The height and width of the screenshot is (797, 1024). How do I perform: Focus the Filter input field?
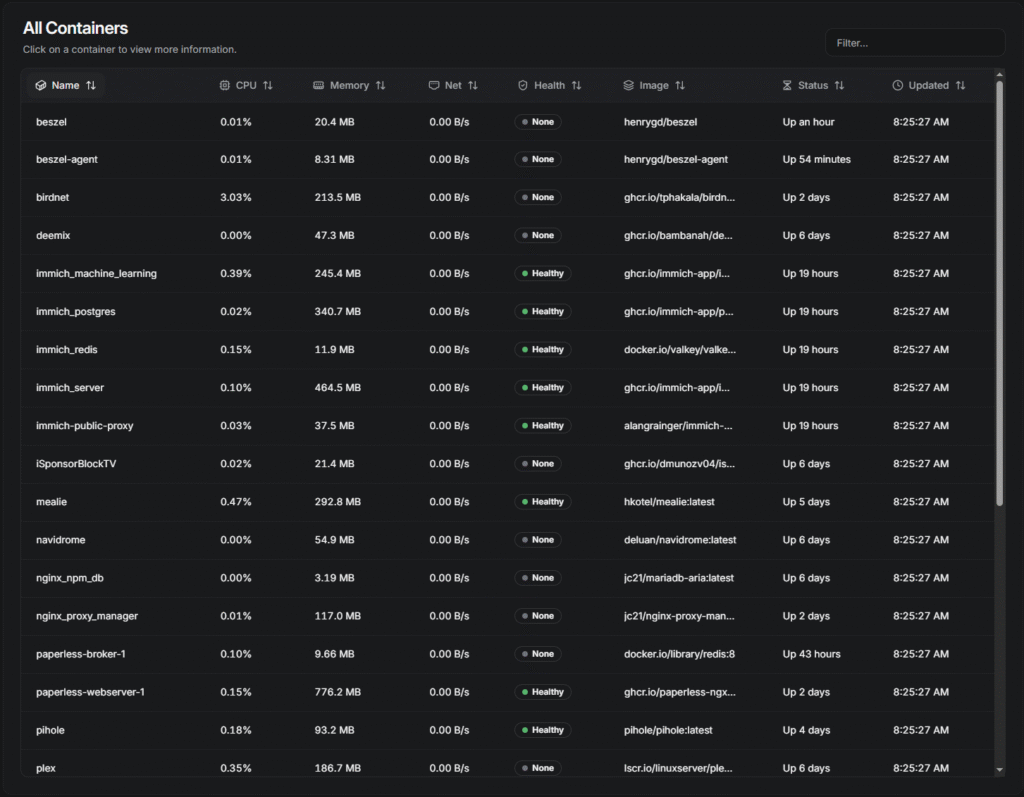(x=914, y=43)
